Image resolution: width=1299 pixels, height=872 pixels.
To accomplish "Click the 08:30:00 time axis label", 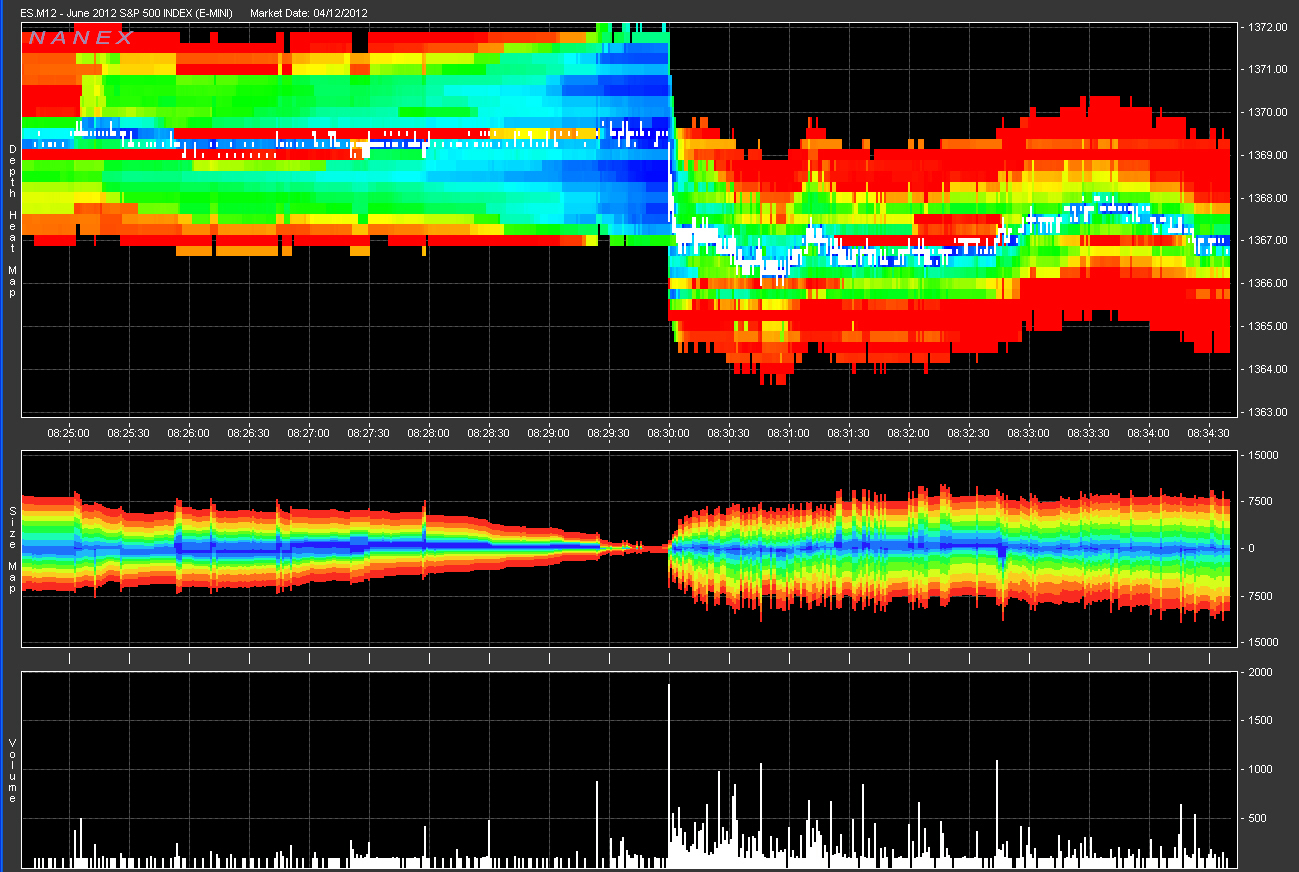I will (669, 433).
